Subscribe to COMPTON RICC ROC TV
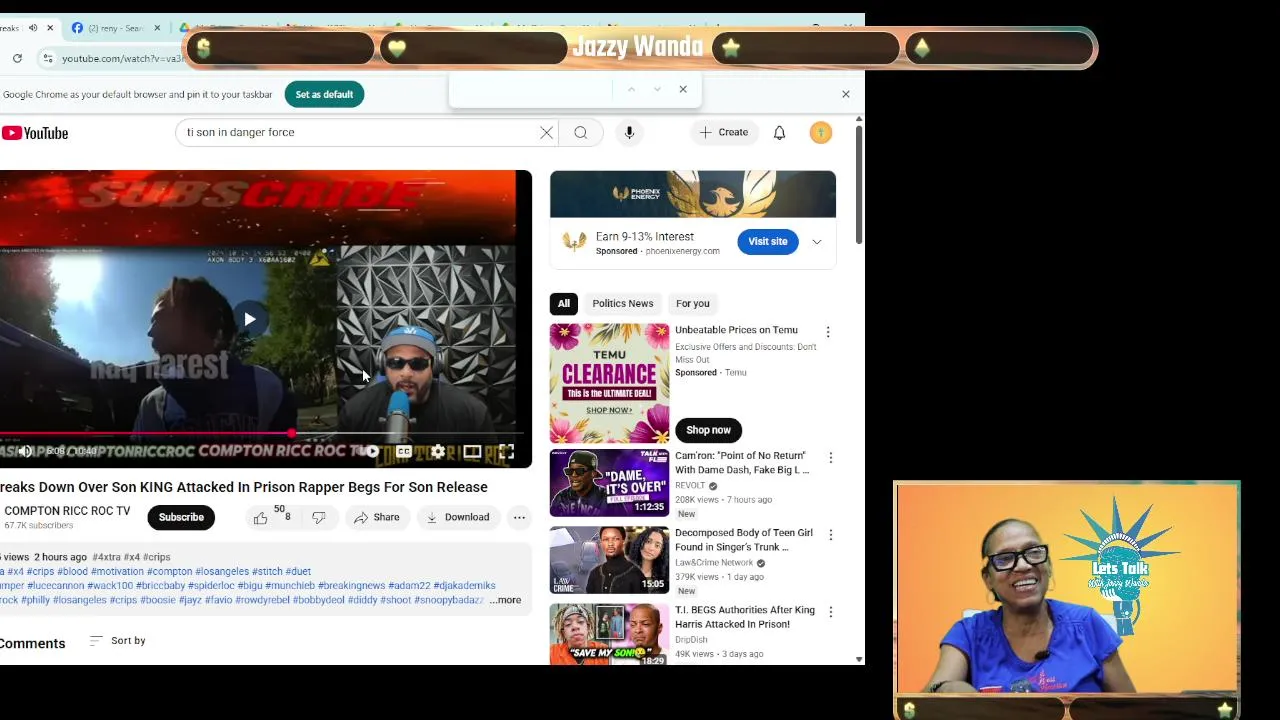The width and height of the screenshot is (1280, 720). coord(181,517)
